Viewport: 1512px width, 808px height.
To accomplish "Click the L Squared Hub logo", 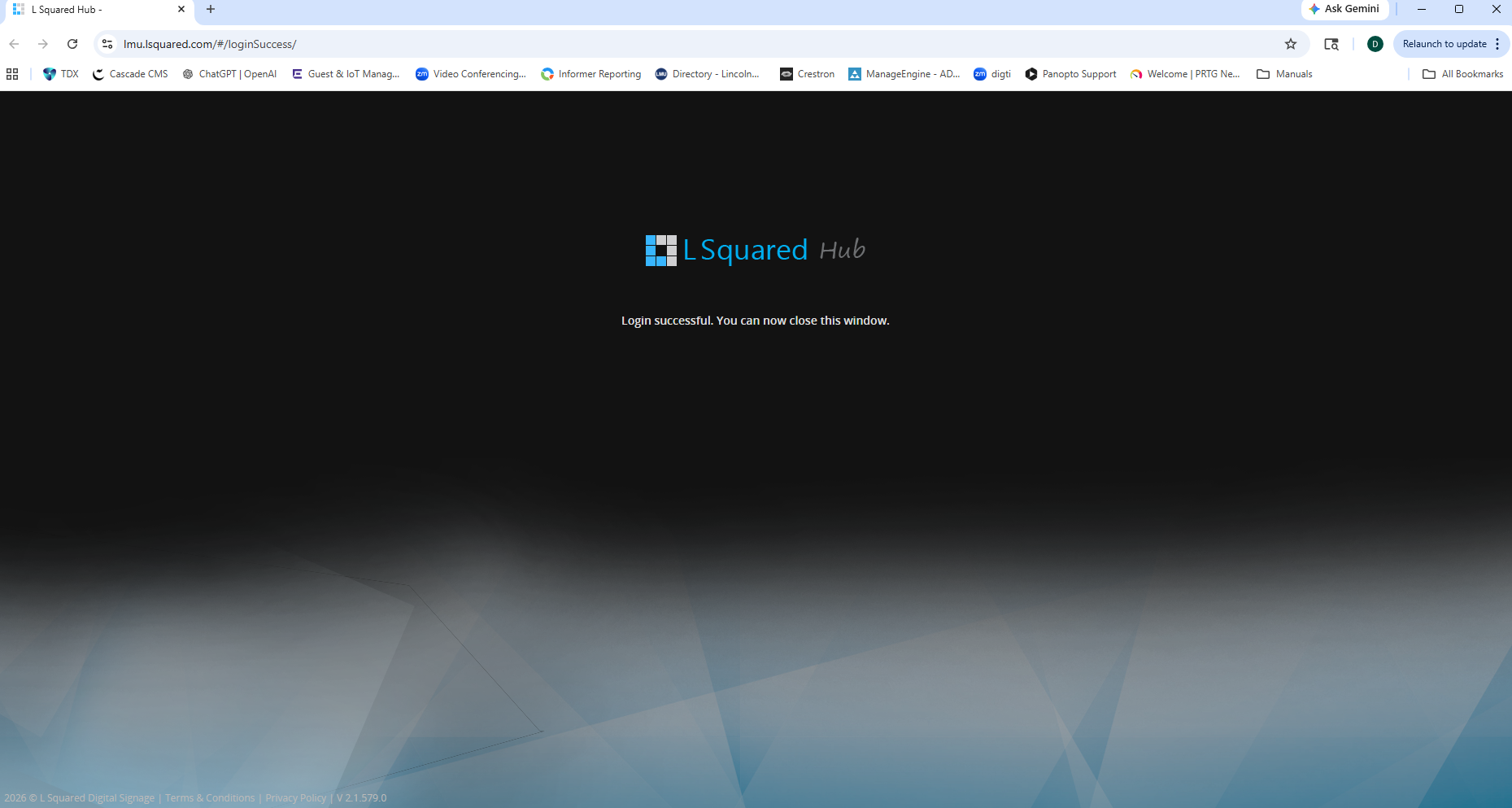I will point(756,250).
